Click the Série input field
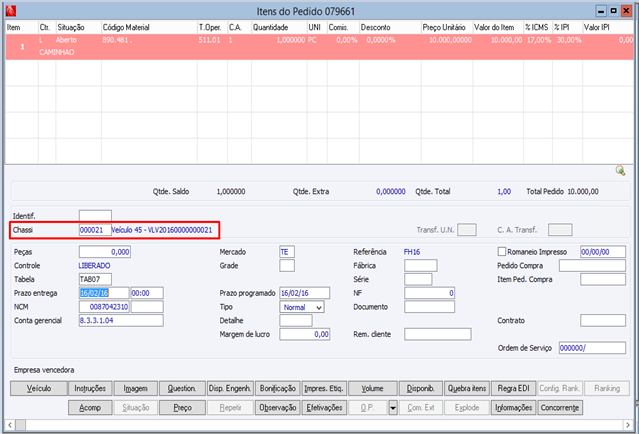639x434 pixels. 418,279
